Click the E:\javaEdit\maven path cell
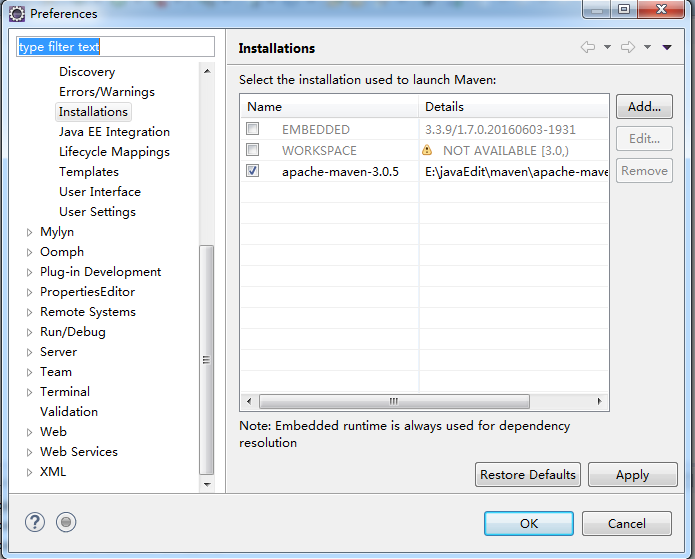Viewport: 695px width, 559px height. [x=516, y=172]
